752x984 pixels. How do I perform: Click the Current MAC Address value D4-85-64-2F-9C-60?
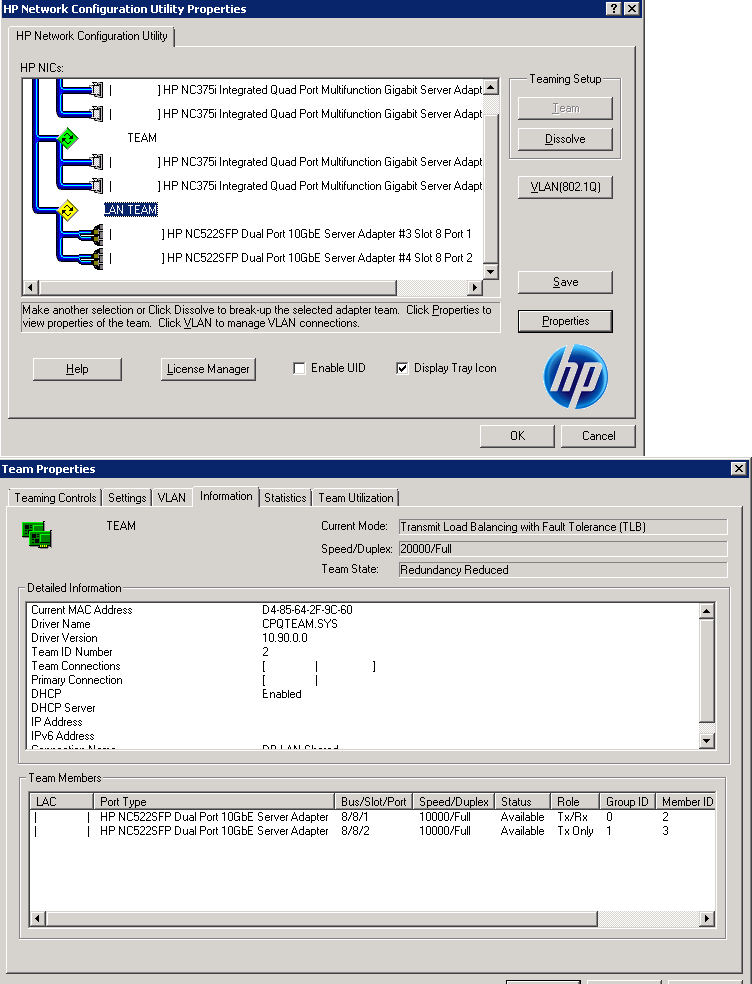pos(307,610)
